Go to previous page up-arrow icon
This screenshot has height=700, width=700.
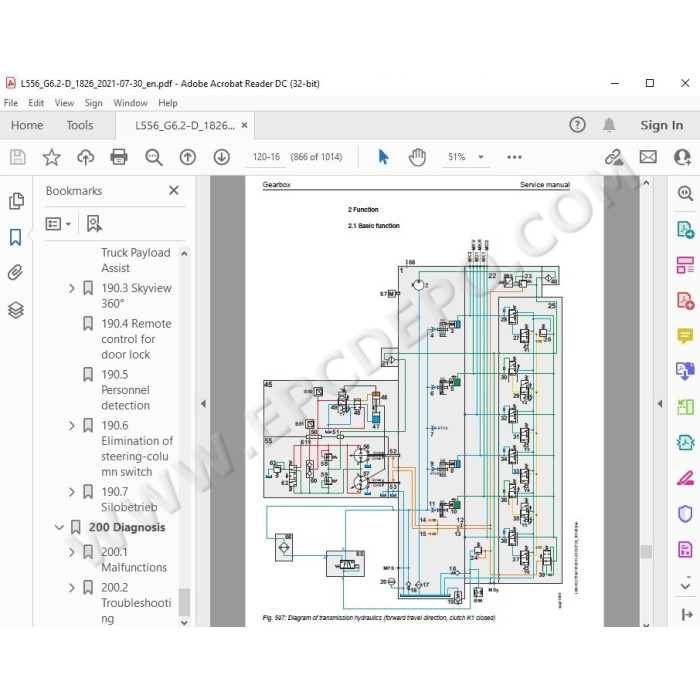click(x=188, y=157)
